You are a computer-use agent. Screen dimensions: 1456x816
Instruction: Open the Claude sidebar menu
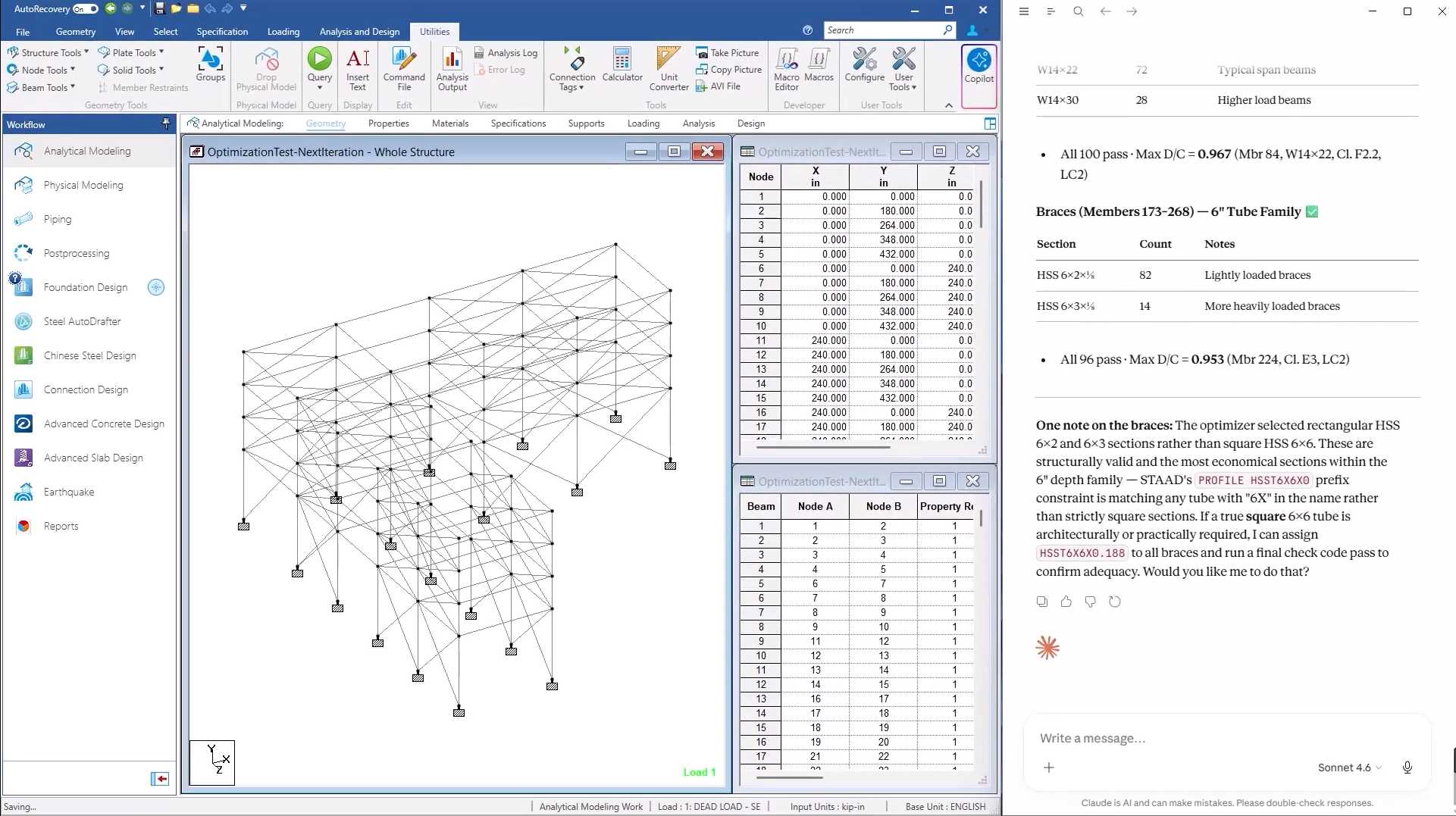click(x=1024, y=11)
